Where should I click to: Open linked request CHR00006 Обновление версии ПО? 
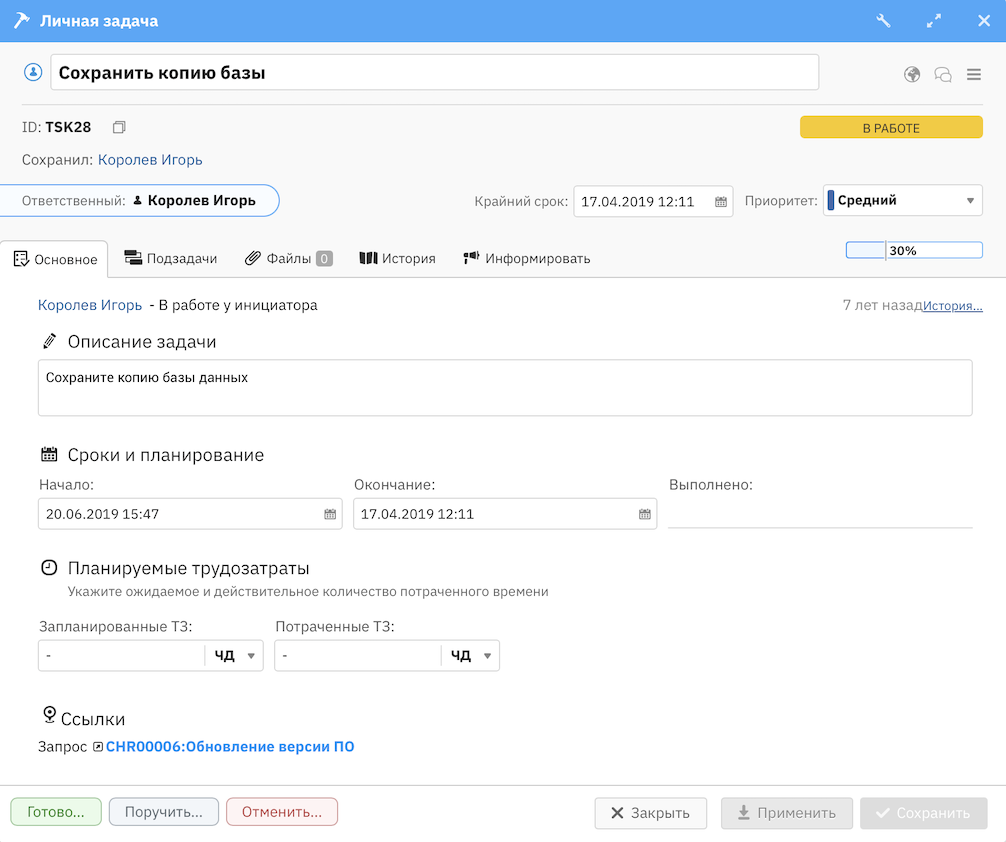pyautogui.click(x=229, y=746)
